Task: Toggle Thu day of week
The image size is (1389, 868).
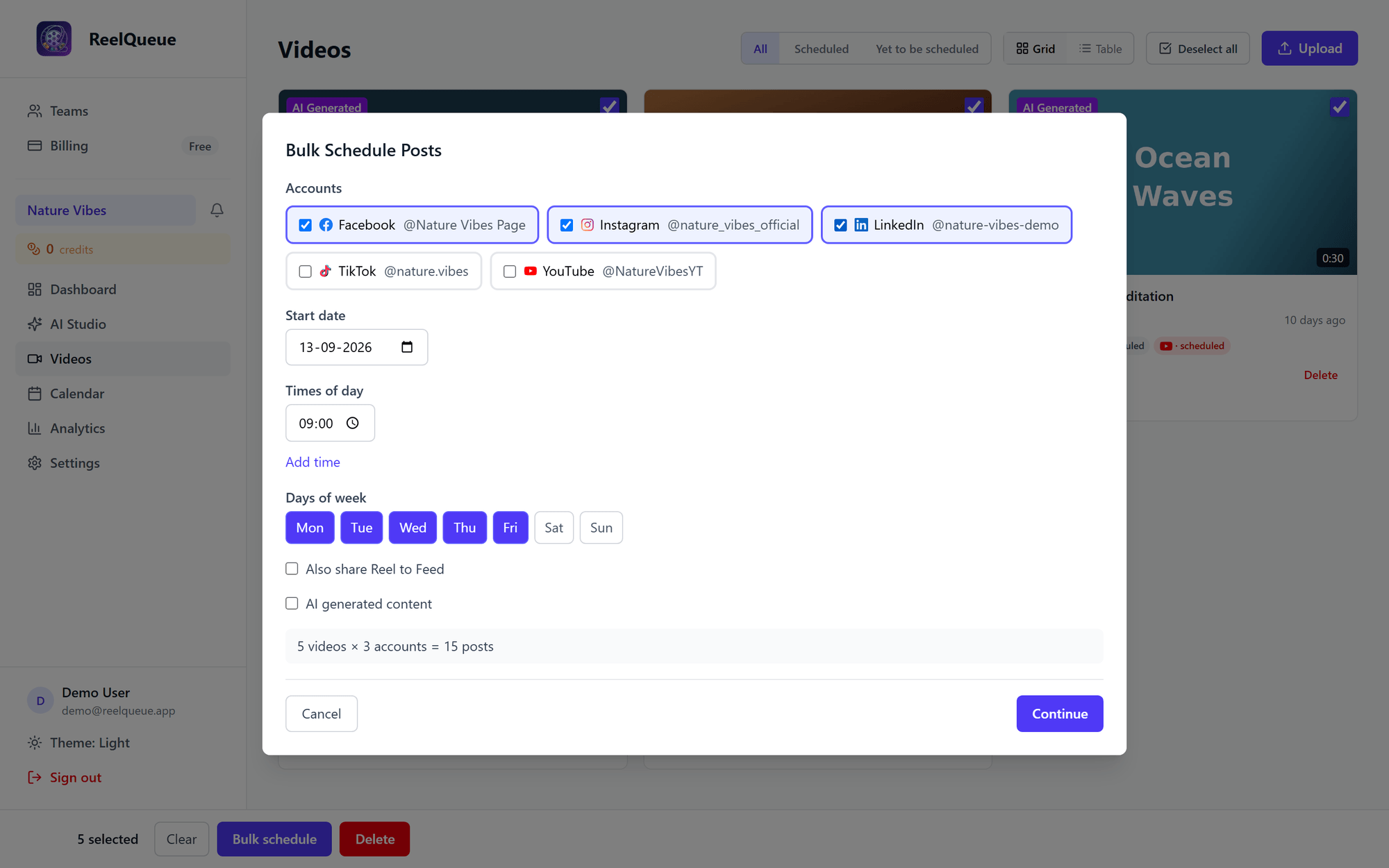Action: [465, 528]
